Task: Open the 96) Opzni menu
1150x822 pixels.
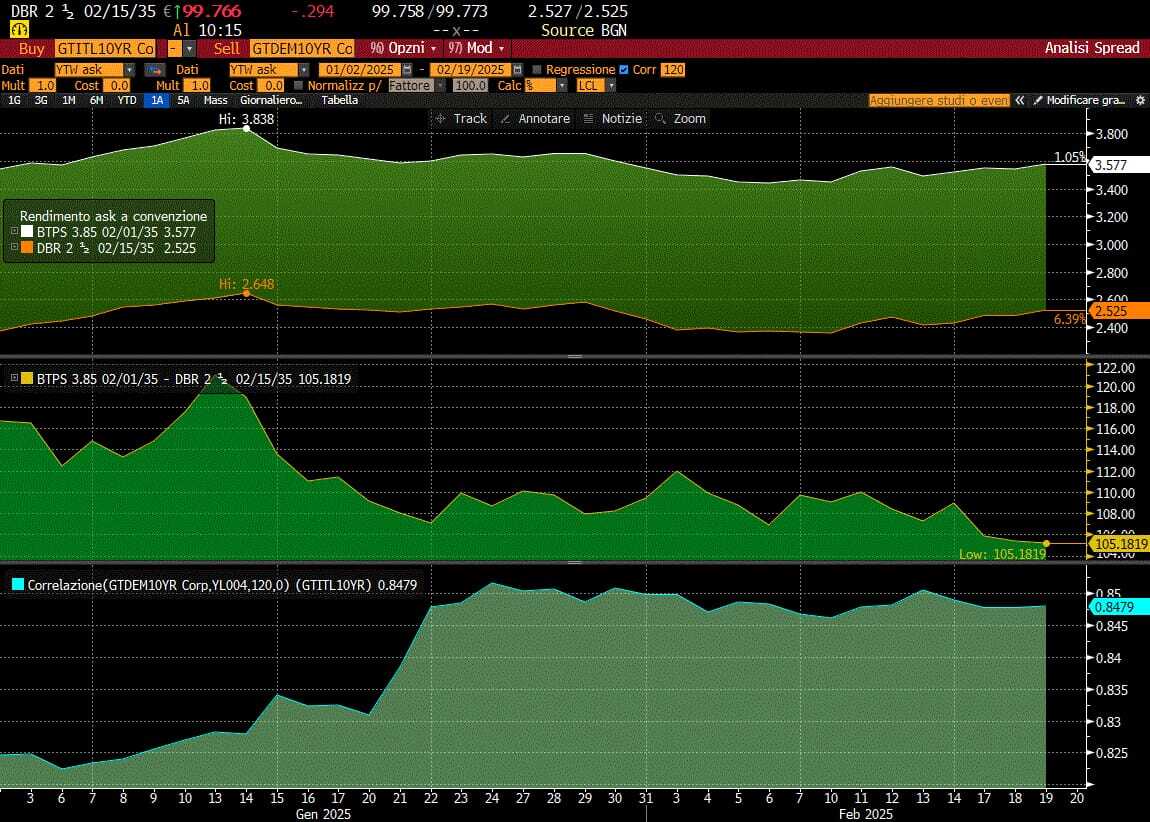Action: click(403, 48)
